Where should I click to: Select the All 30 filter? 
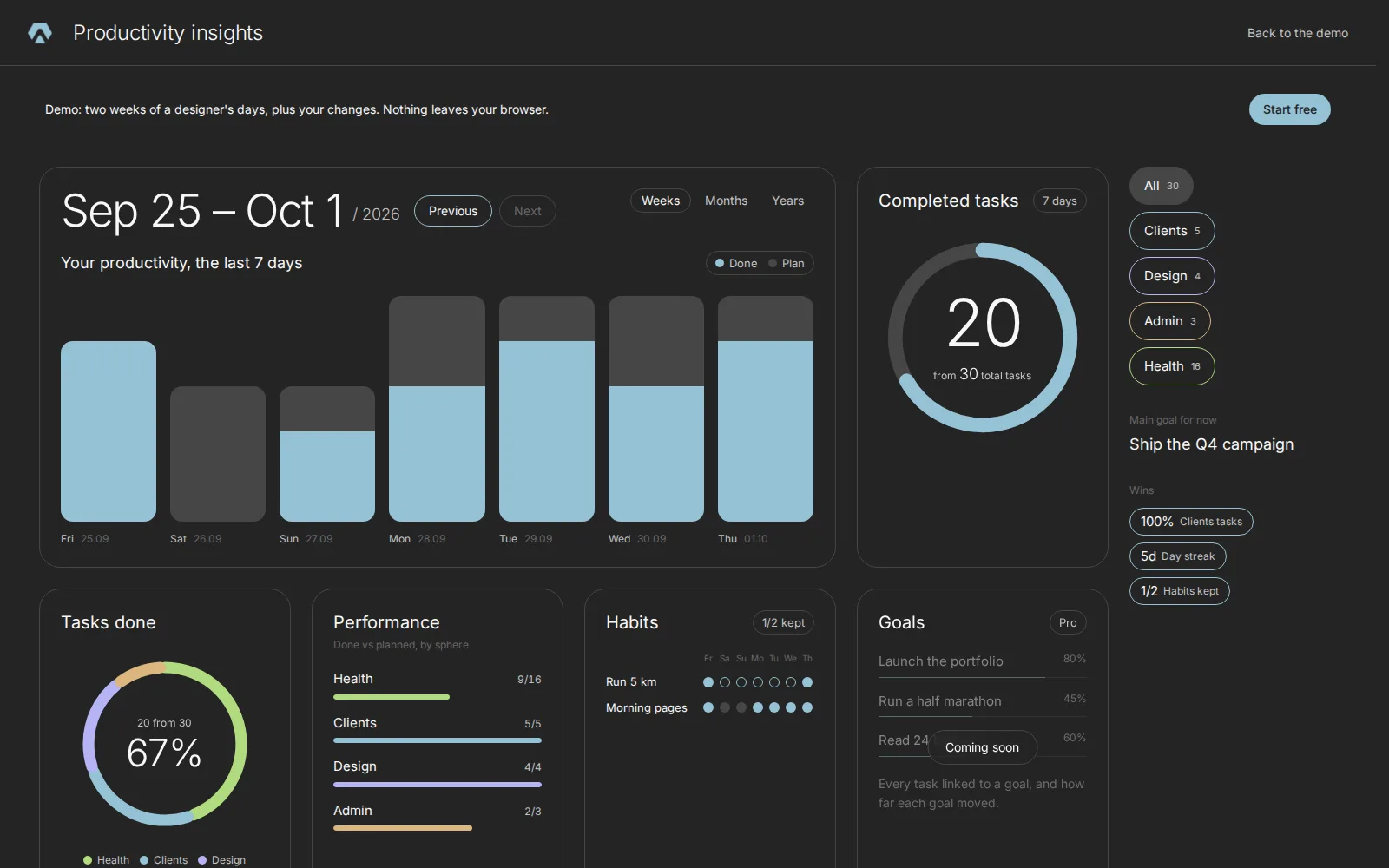tap(1161, 186)
